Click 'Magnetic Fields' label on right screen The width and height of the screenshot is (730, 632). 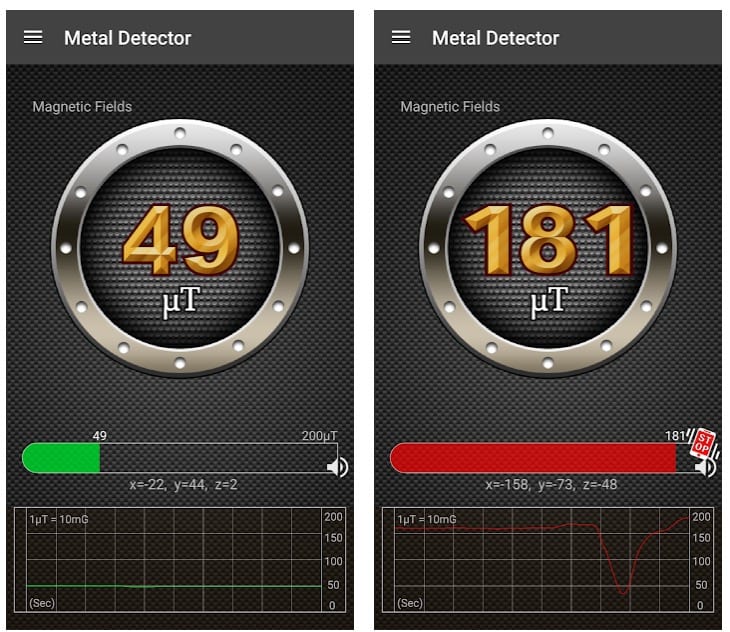(450, 107)
